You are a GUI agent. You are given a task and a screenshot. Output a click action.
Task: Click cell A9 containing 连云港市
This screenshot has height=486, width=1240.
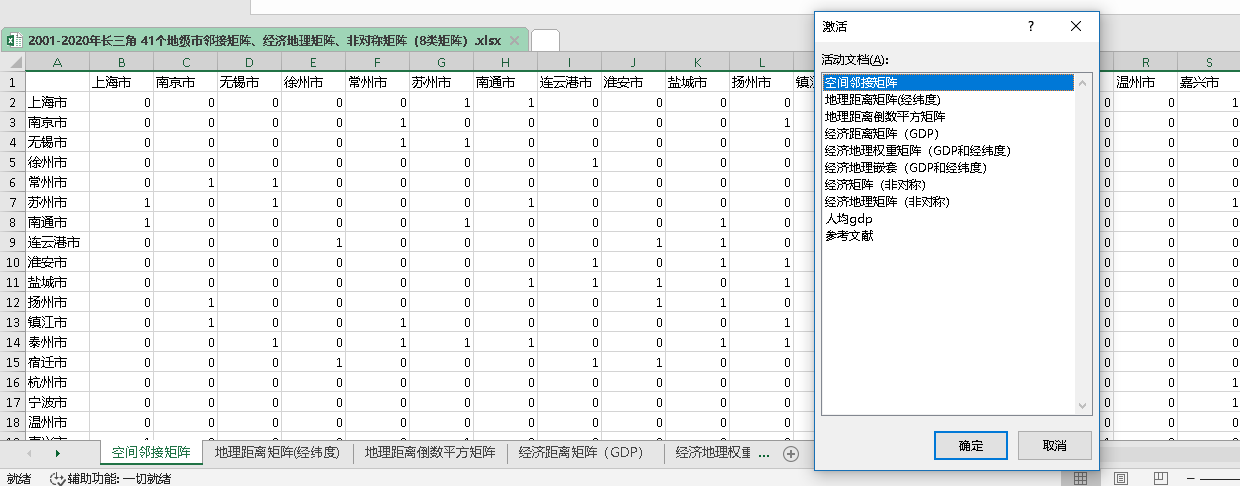pos(57,242)
